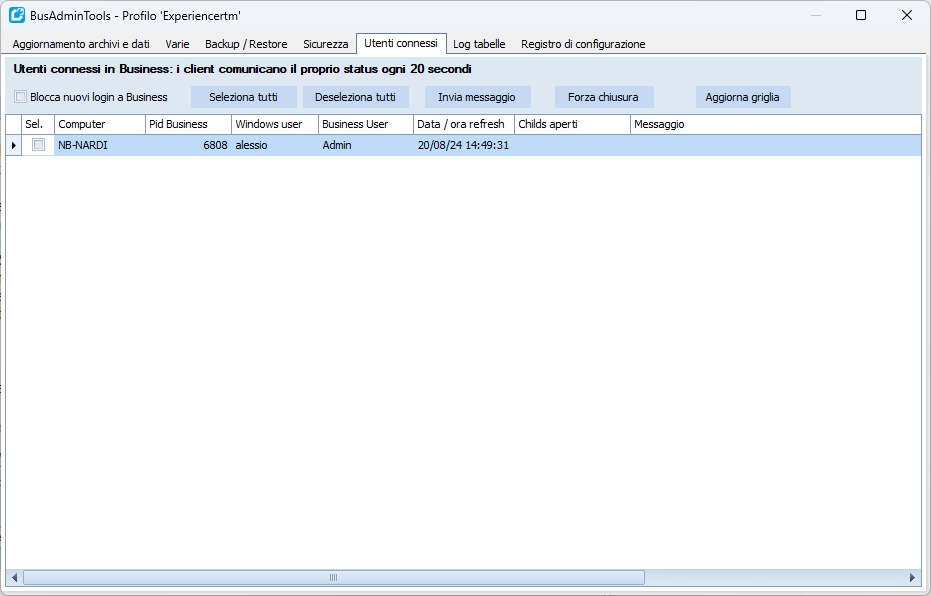The height and width of the screenshot is (596, 931).
Task: Open the Backup / Restore tab
Action: [x=246, y=44]
